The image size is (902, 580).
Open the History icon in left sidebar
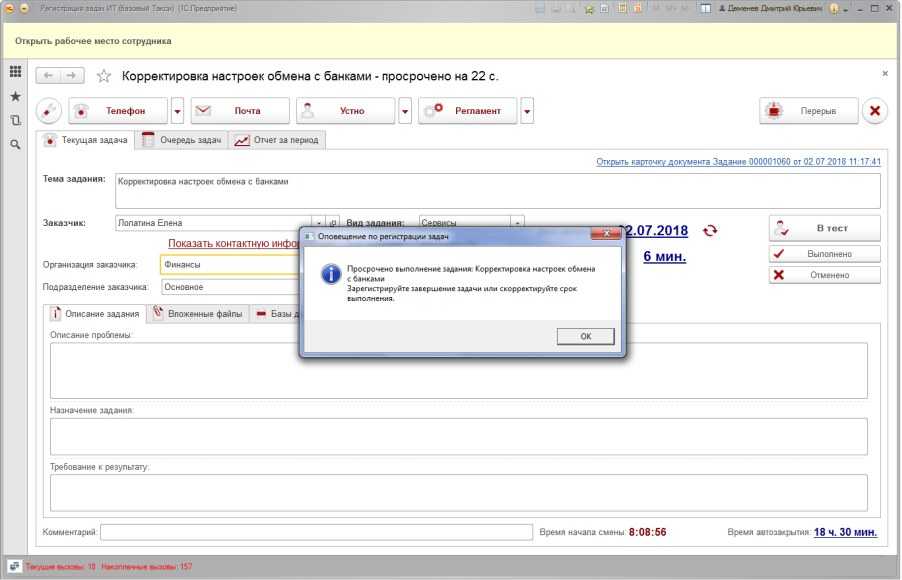15,121
